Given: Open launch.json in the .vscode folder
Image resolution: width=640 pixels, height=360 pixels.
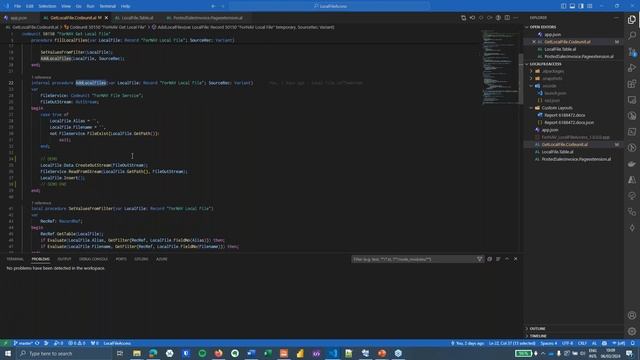Looking at the screenshot, I should [x=555, y=93].
